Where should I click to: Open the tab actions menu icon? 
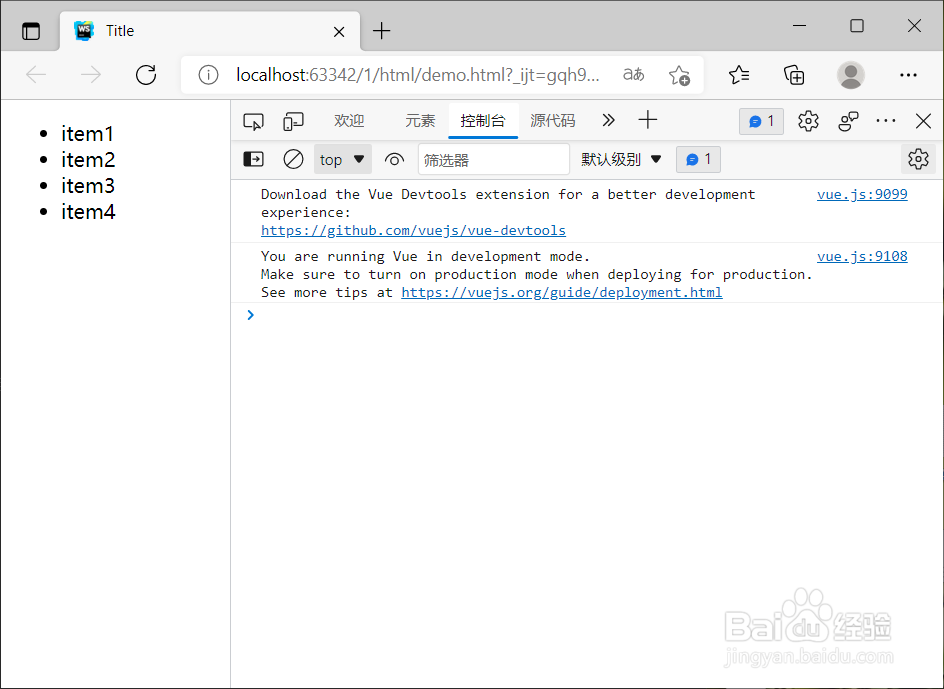point(31,31)
